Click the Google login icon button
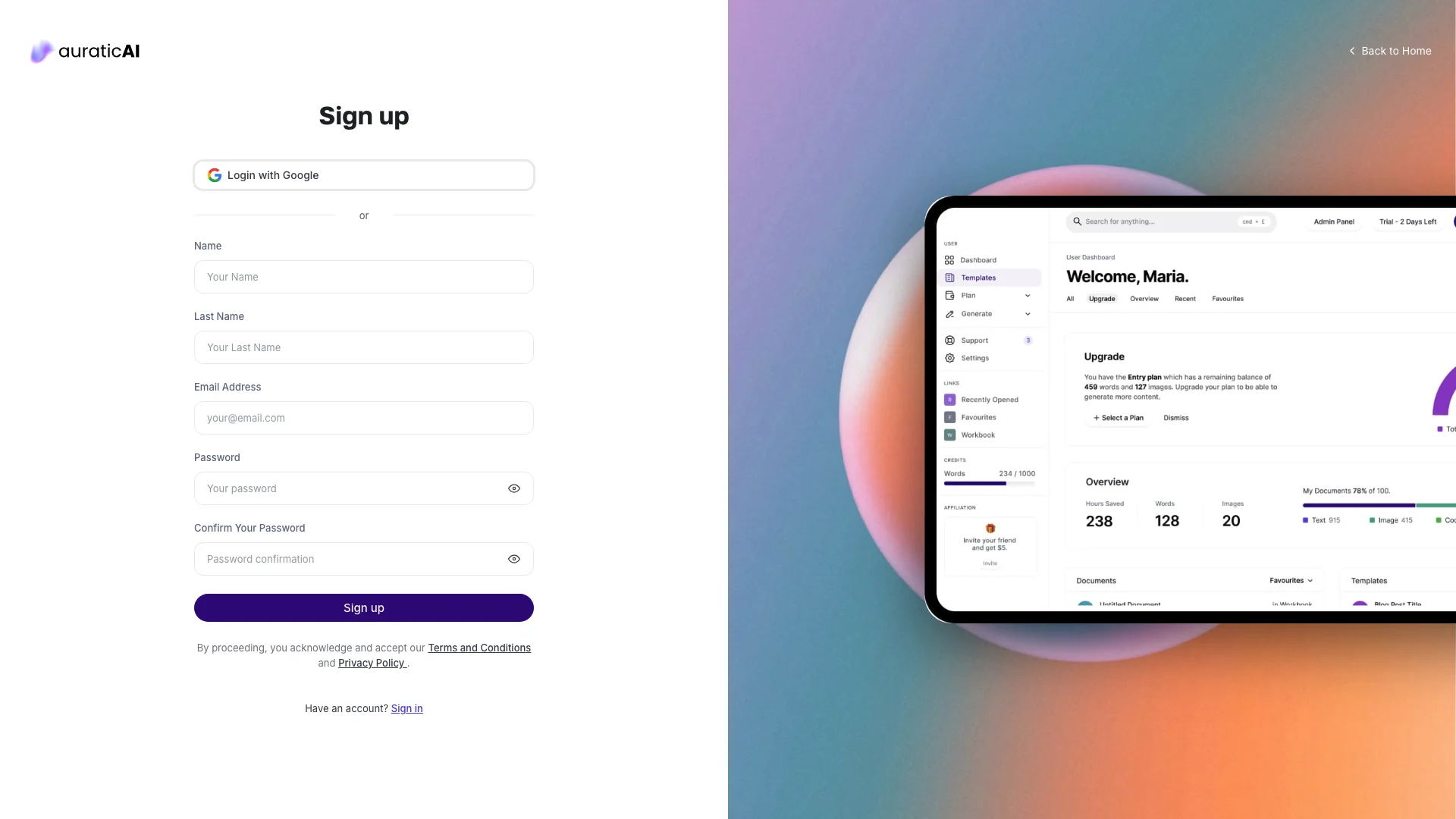This screenshot has width=1456, height=819. (214, 175)
